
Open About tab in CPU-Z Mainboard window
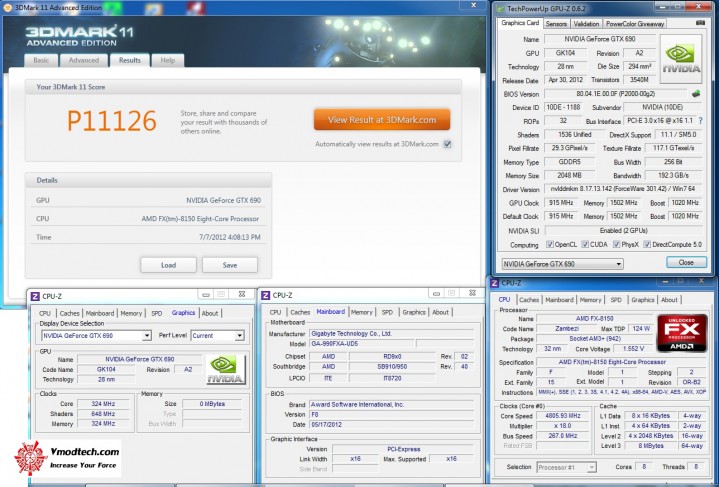click(x=441, y=312)
